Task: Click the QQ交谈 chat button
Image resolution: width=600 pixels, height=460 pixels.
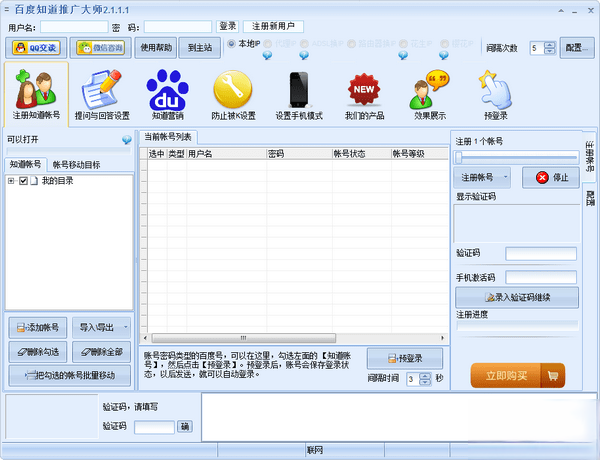Action: [x=36, y=47]
